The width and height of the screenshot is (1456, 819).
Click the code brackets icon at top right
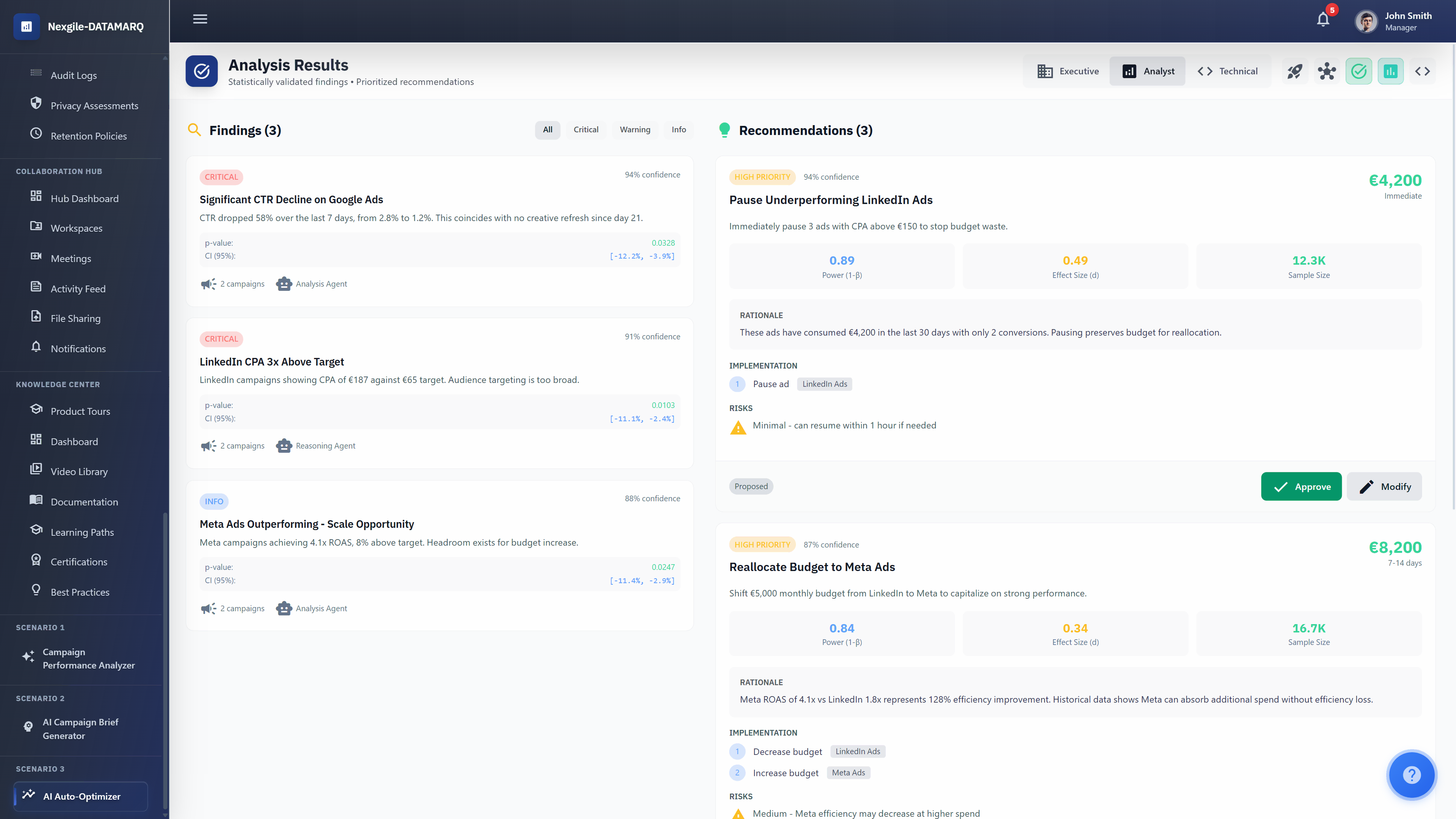point(1423,71)
